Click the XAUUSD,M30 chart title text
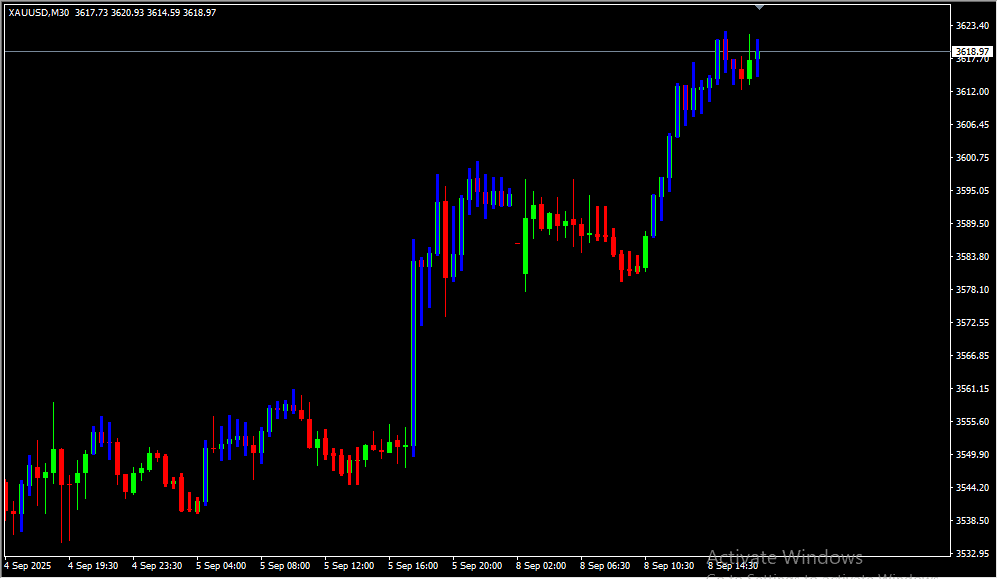Image resolution: width=998 pixels, height=579 pixels. click(x=38, y=13)
